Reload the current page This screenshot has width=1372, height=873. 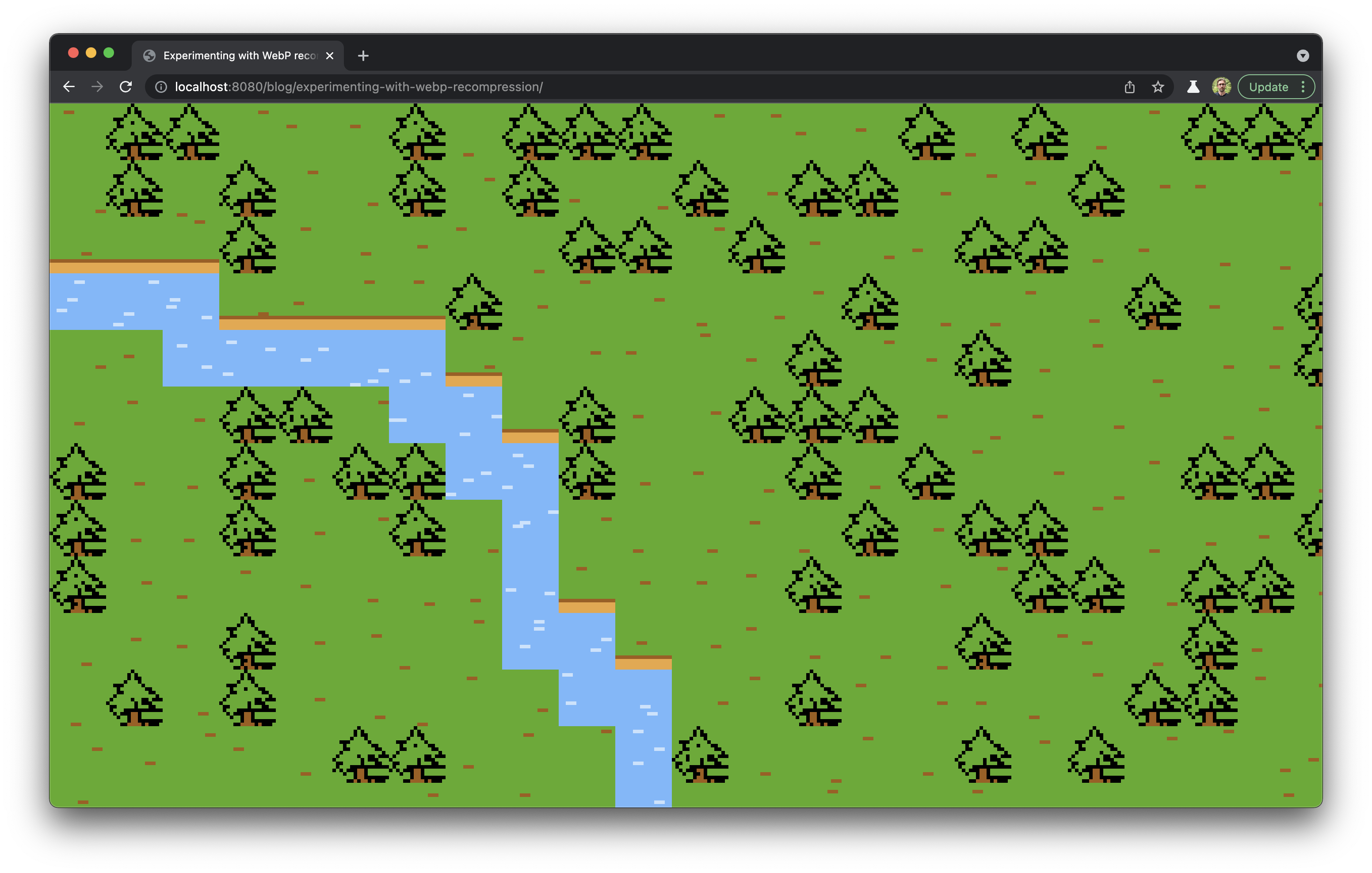click(x=126, y=87)
